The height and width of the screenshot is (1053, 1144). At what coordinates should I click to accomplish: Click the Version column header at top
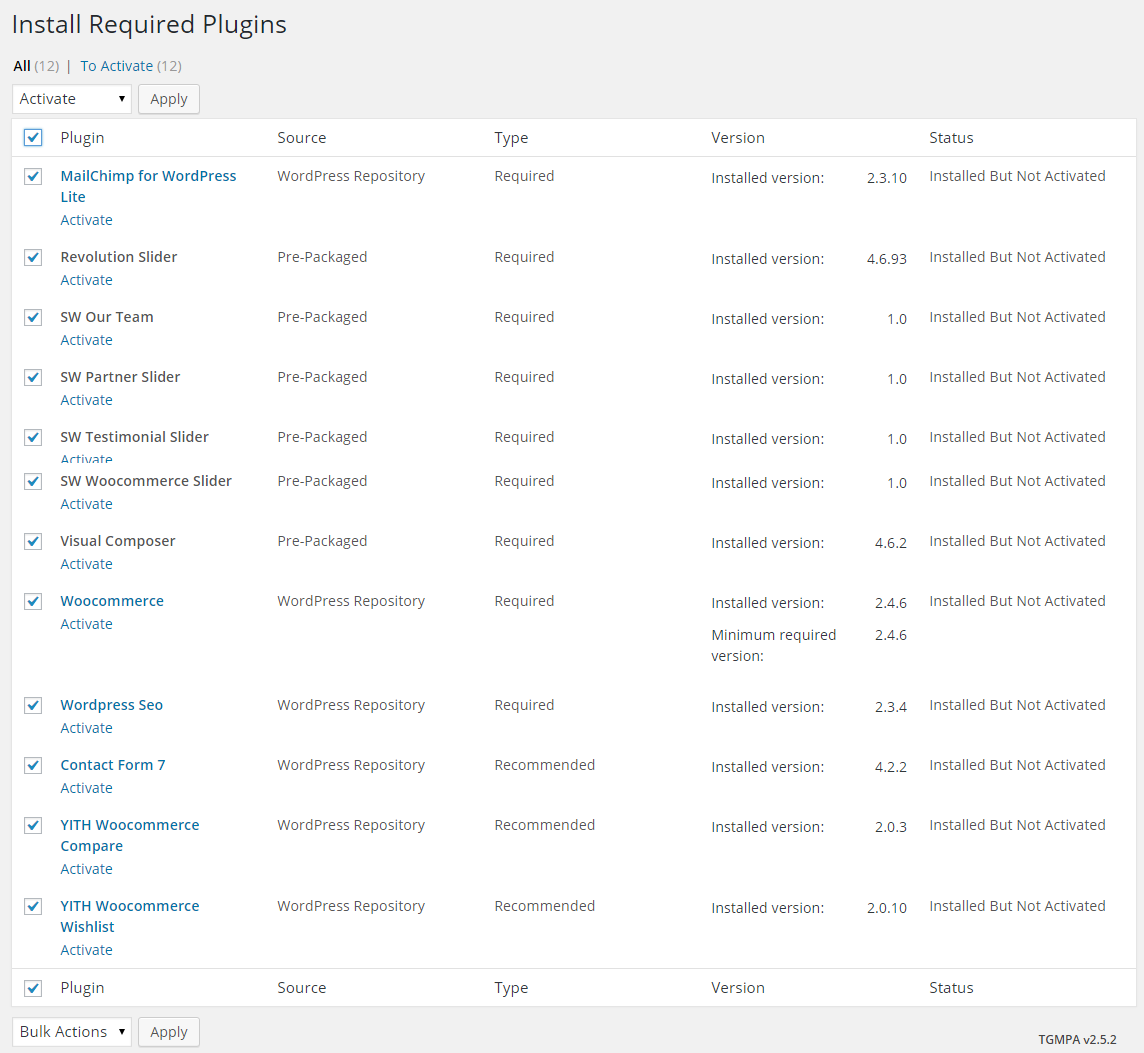click(738, 138)
